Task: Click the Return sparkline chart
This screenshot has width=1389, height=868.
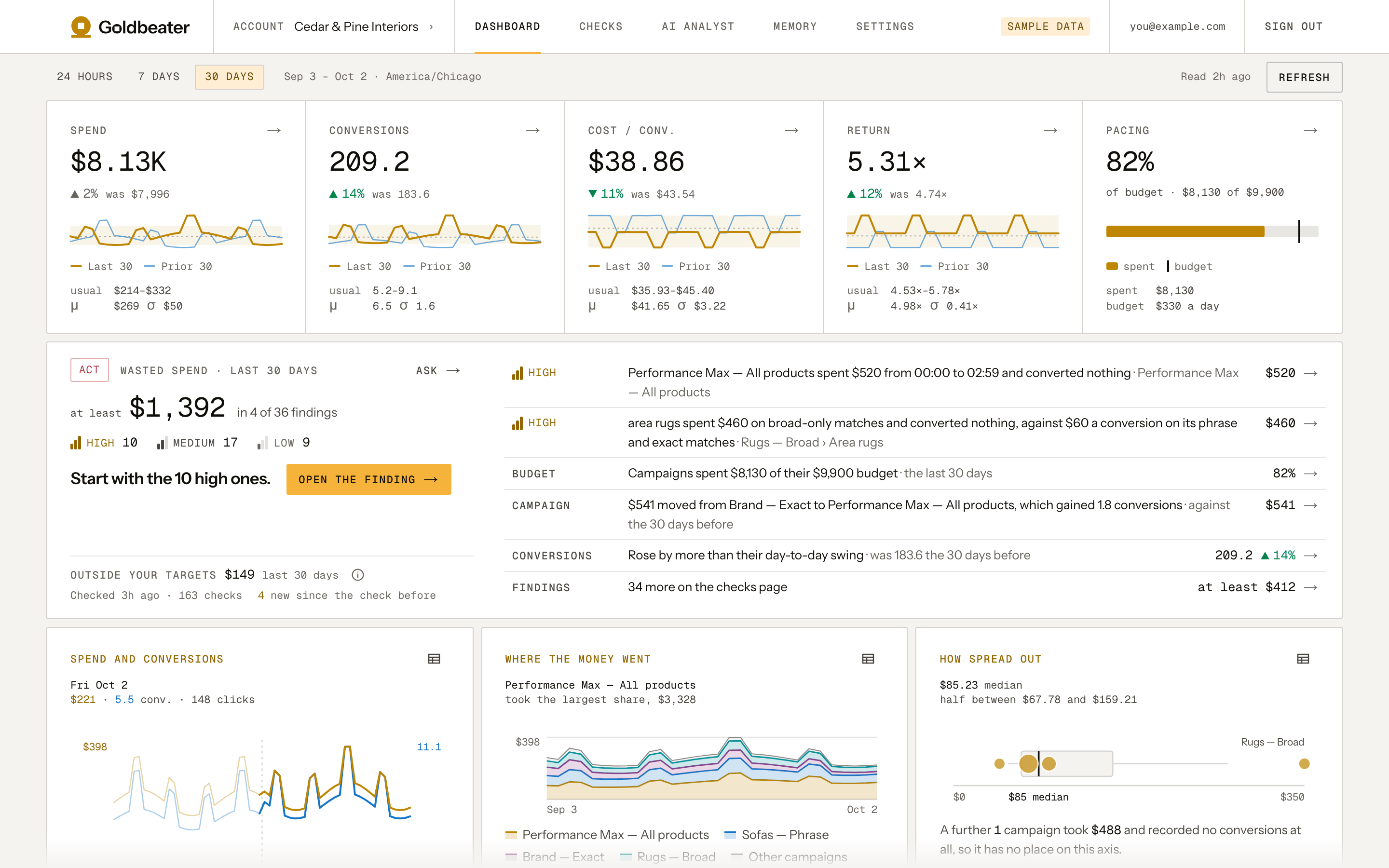Action: point(952,231)
